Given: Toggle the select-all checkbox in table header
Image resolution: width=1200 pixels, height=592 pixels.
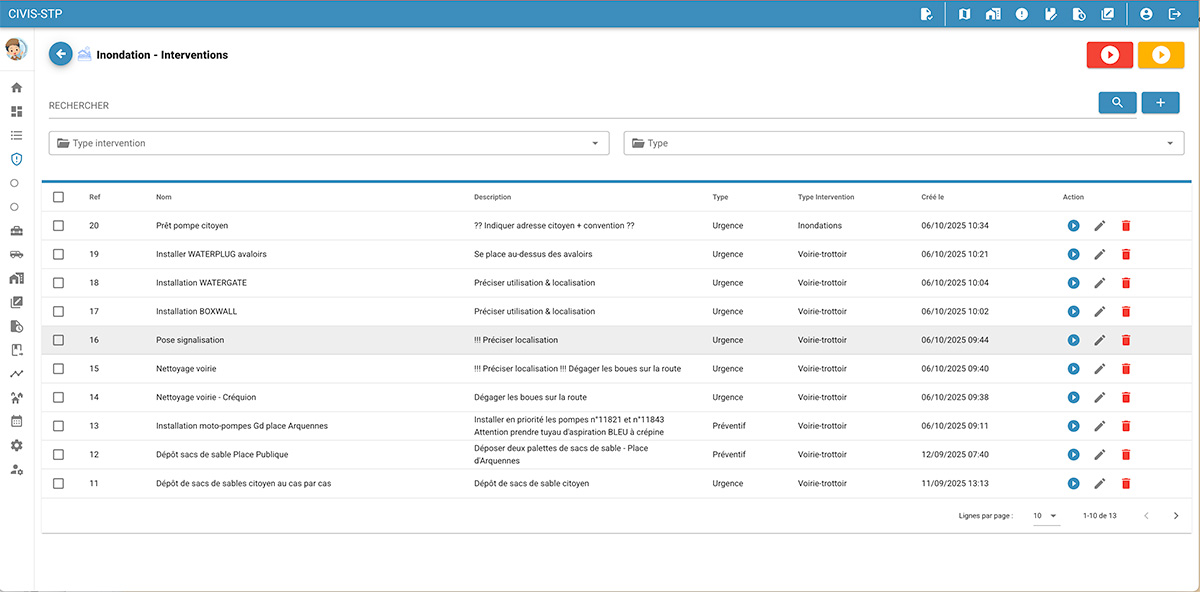Looking at the screenshot, I should 58,197.
